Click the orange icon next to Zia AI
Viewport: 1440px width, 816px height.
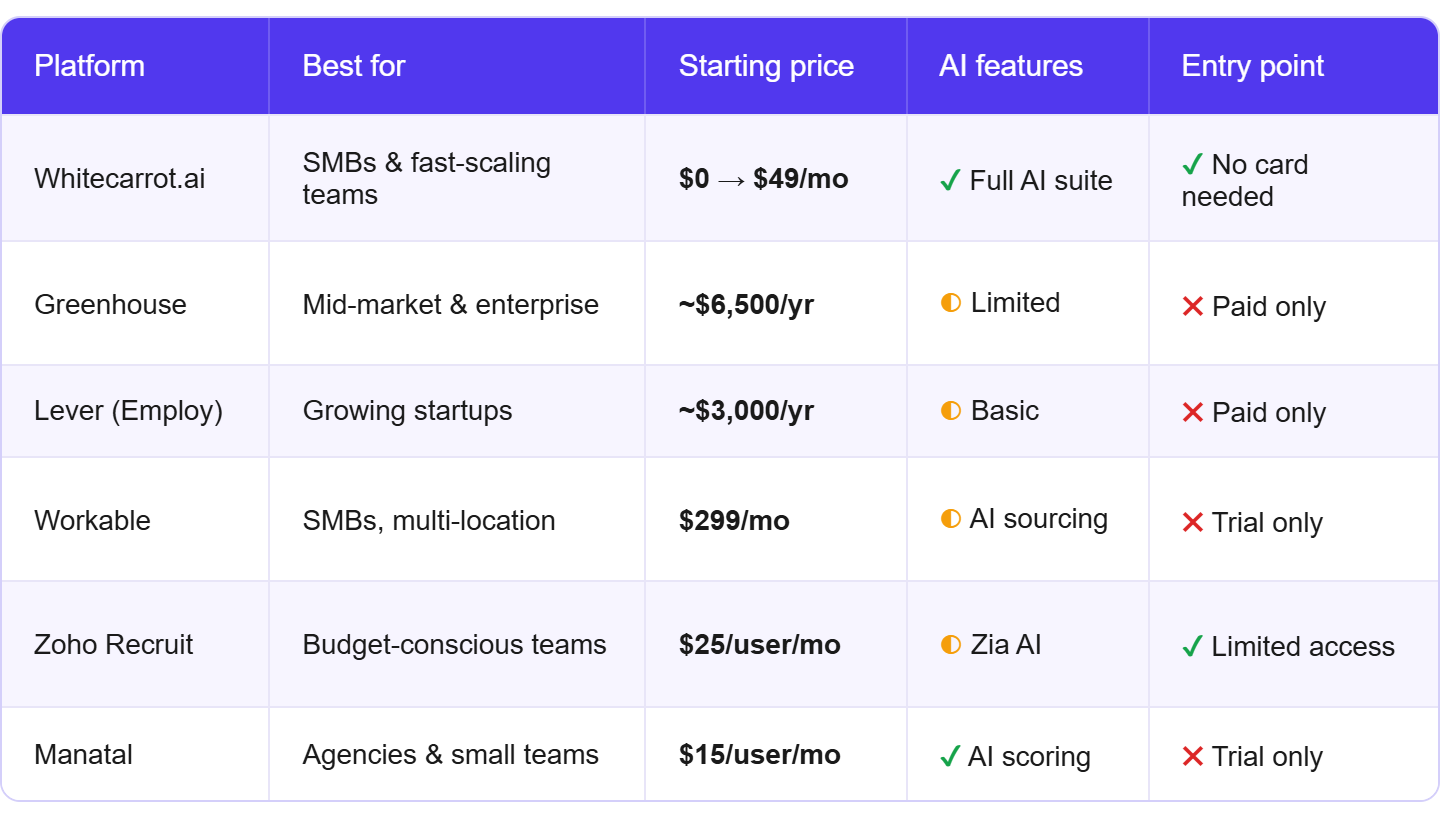click(x=951, y=645)
